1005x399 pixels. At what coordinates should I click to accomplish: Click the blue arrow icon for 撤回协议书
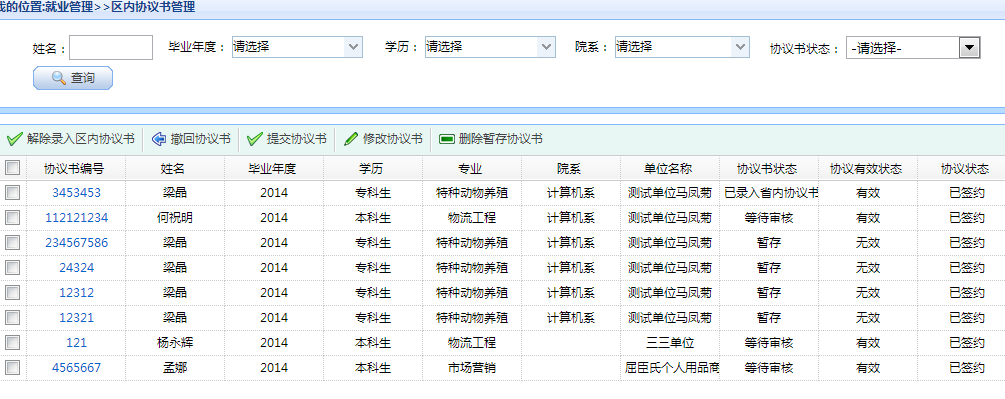pyautogui.click(x=159, y=139)
